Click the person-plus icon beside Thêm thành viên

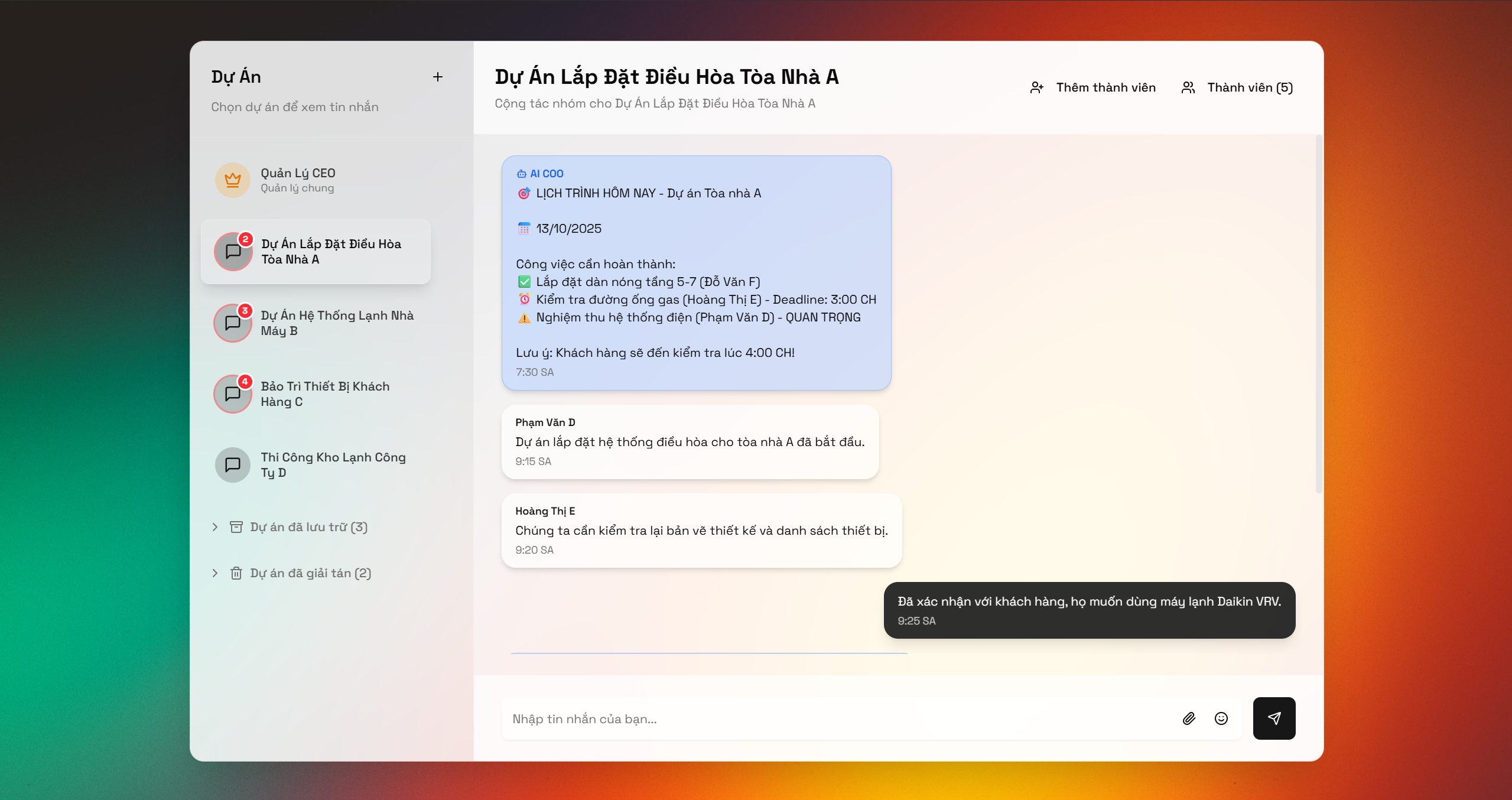(x=1037, y=87)
